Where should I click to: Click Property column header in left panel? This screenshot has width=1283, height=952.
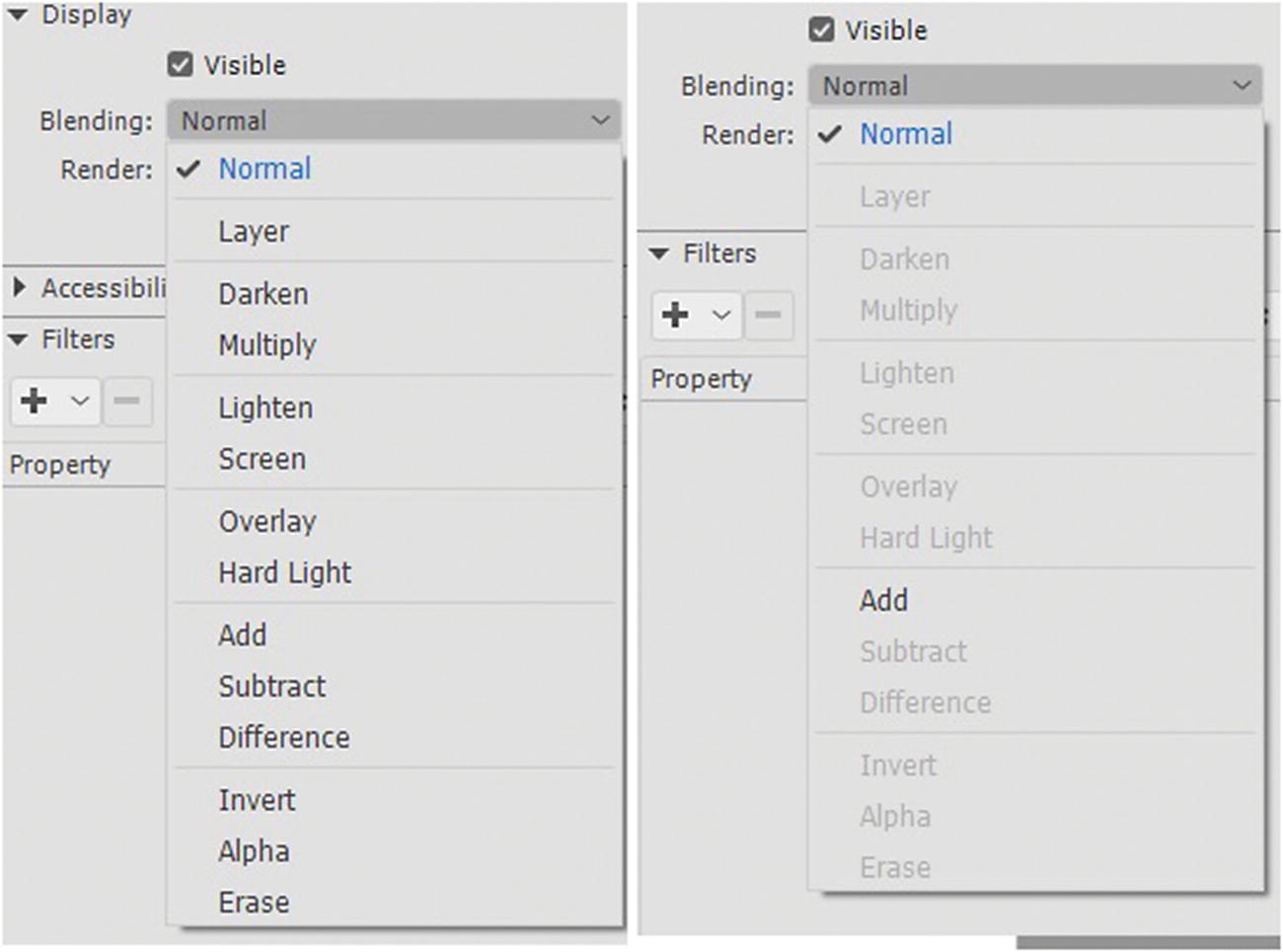61,465
